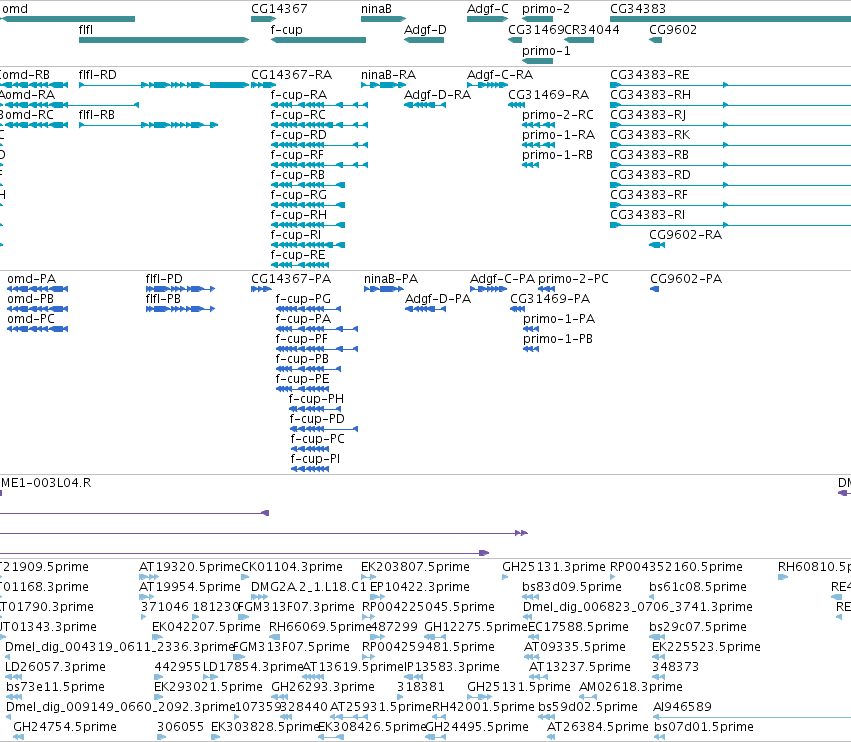
Task: Select EST AI946589
Action: tap(752, 717)
